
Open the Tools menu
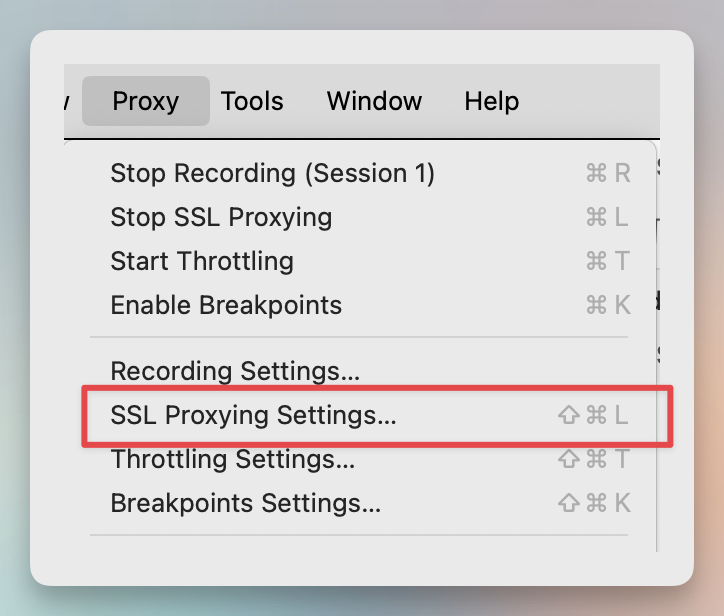tap(252, 101)
